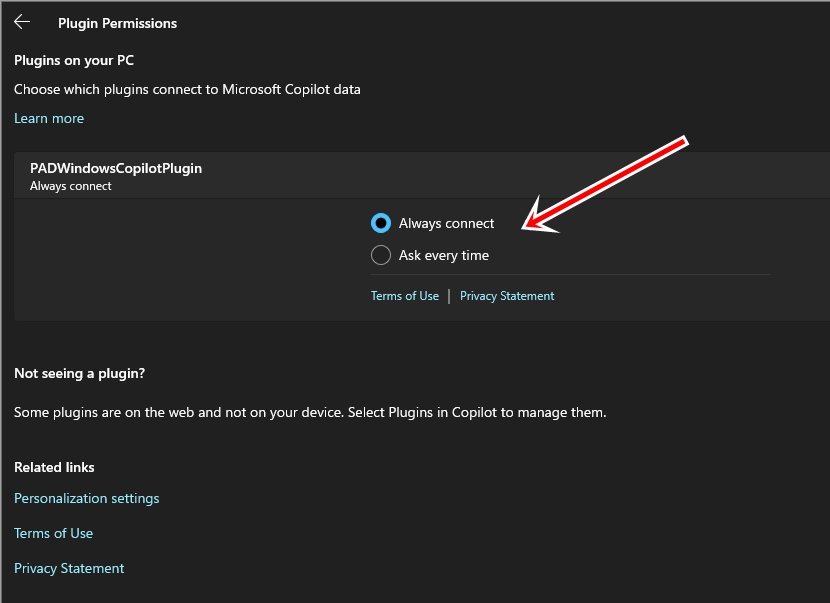Click the Plugin Permissions page title
830x603 pixels.
pyautogui.click(x=118, y=23)
